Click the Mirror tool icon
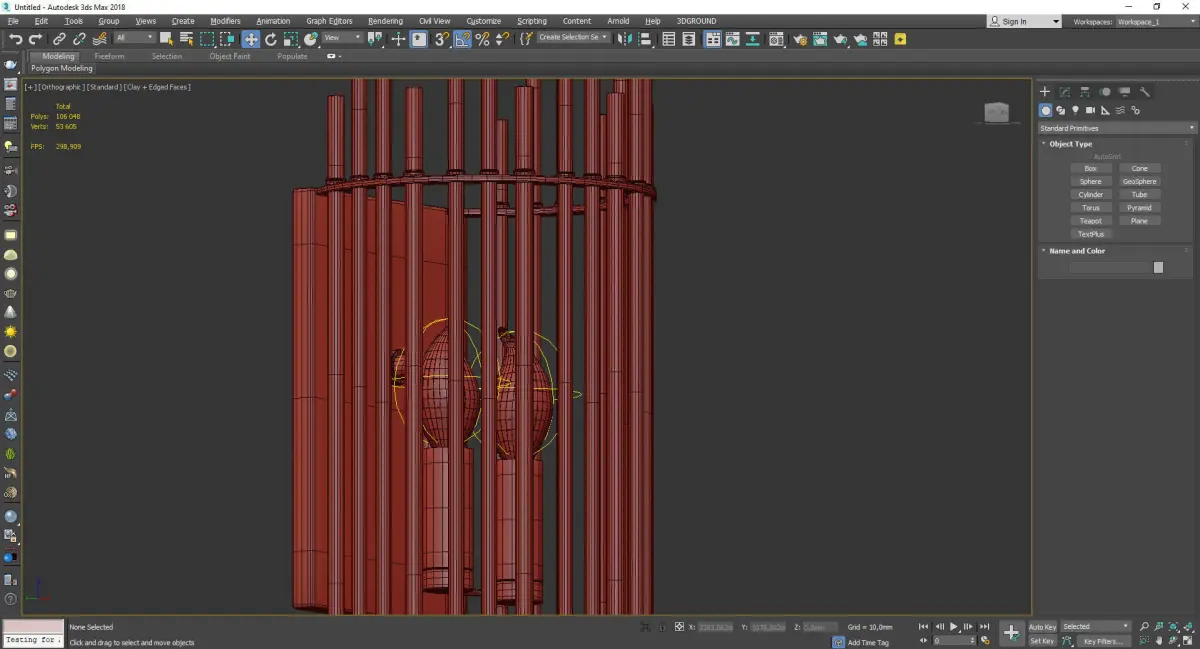This screenshot has height=649, width=1200. click(624, 39)
